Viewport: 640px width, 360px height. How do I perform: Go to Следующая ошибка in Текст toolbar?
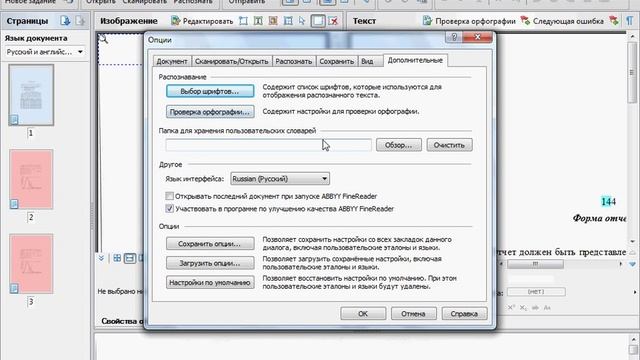tap(562, 21)
